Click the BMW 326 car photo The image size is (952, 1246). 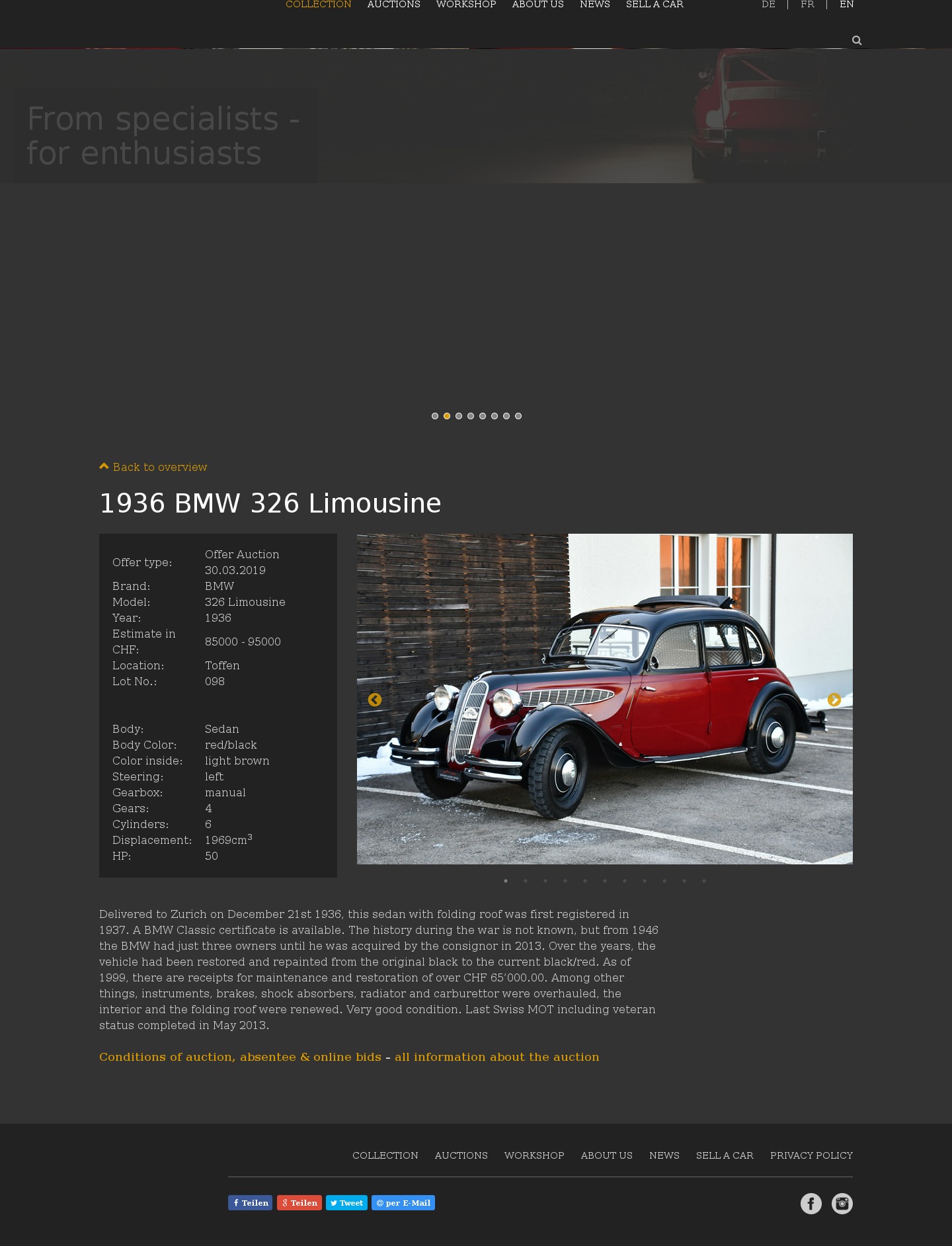[x=605, y=699]
